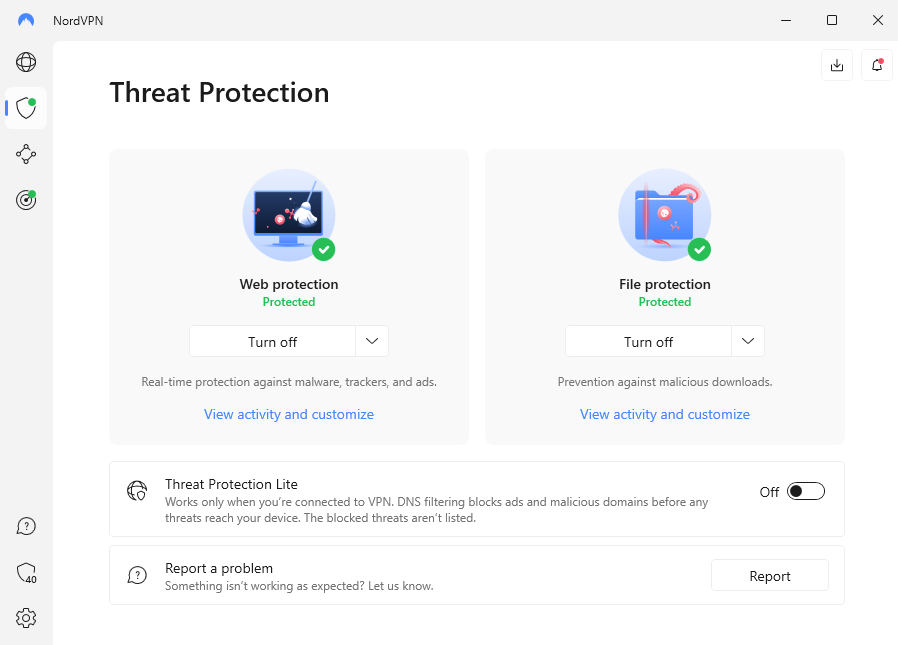
Task: Select the Threat Protection shield icon
Action: point(26,108)
